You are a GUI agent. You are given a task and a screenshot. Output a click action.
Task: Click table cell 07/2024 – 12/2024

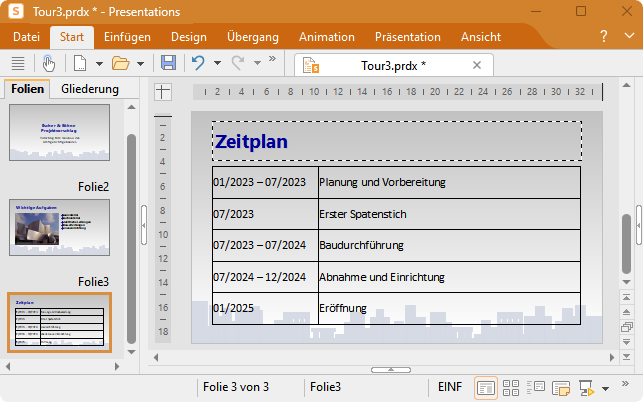(265, 277)
